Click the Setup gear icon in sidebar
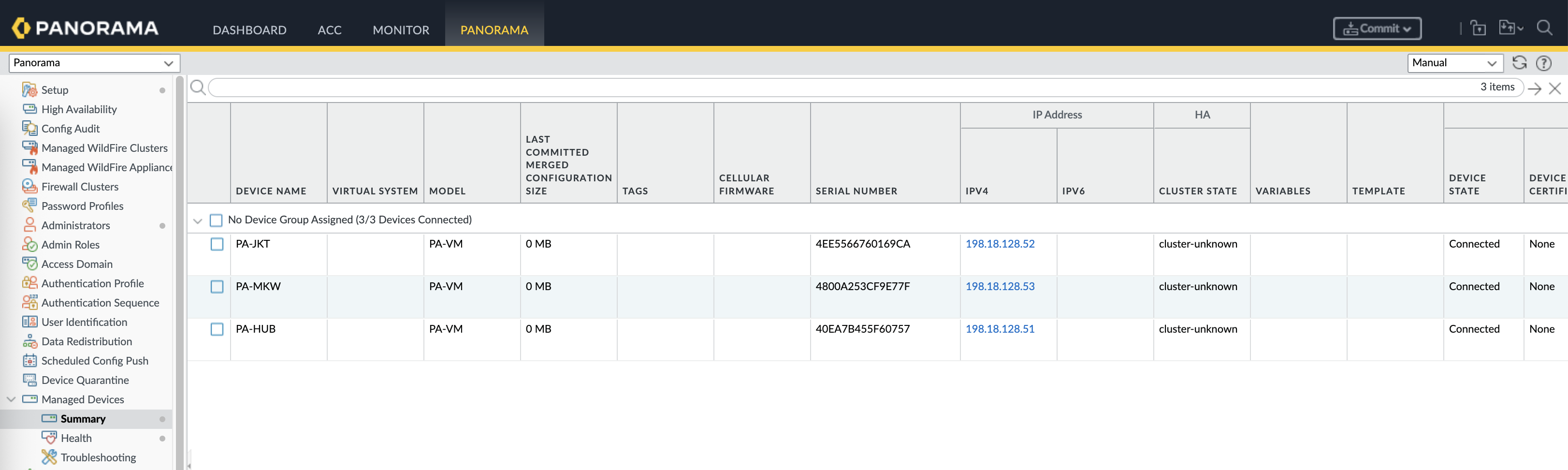Screen dimensions: 1568x470 pyautogui.click(x=29, y=90)
